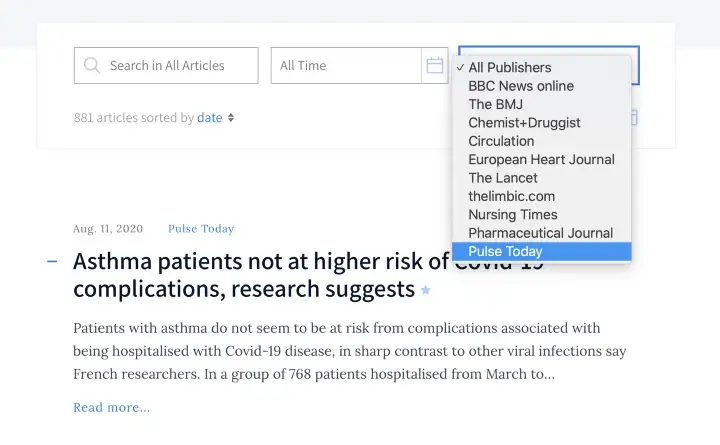Open the All Time date field
Screen dimensions: 720x445
346,66
